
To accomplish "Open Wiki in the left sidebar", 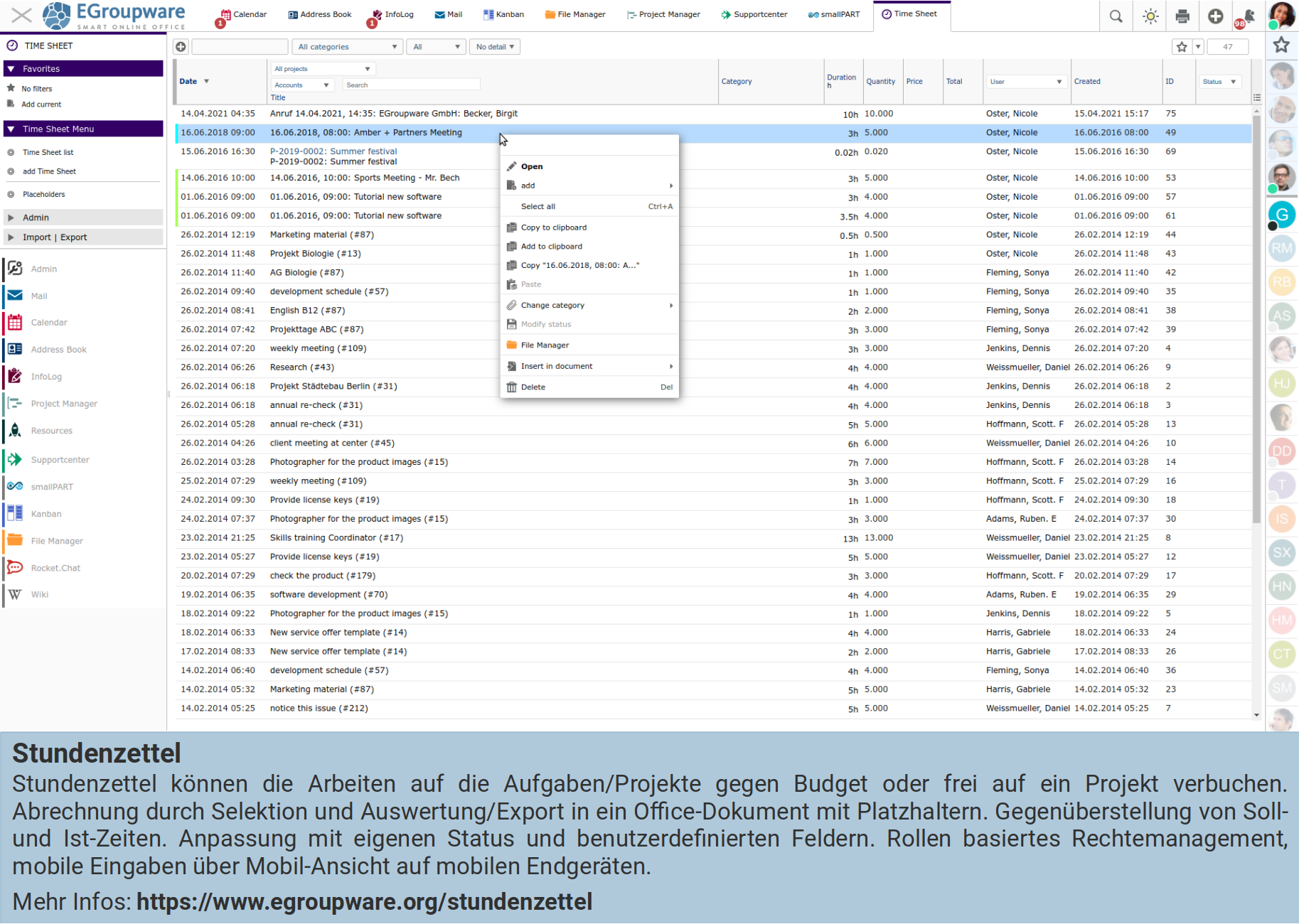I will pos(40,594).
